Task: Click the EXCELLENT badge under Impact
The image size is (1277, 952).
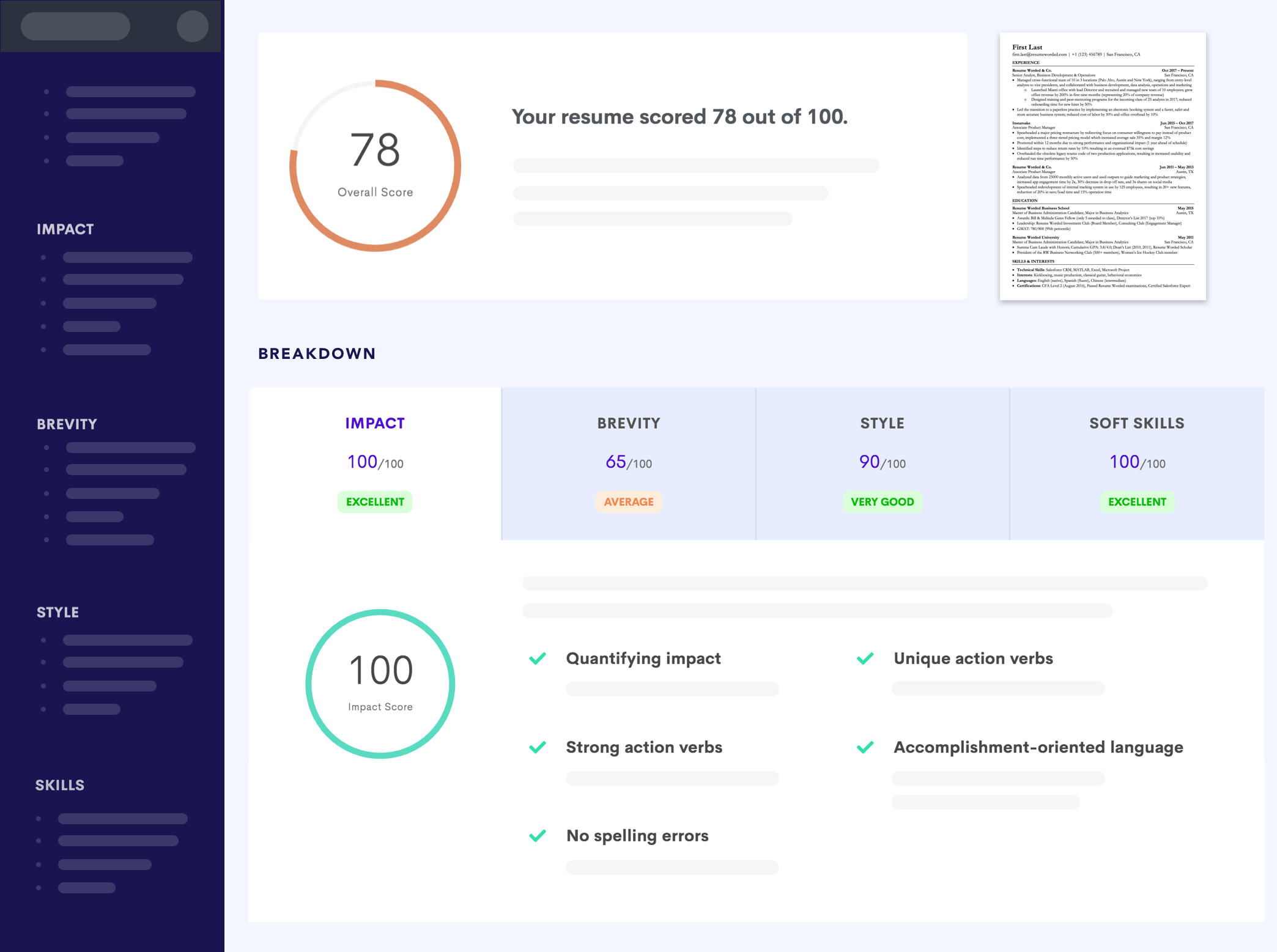Action: click(375, 500)
